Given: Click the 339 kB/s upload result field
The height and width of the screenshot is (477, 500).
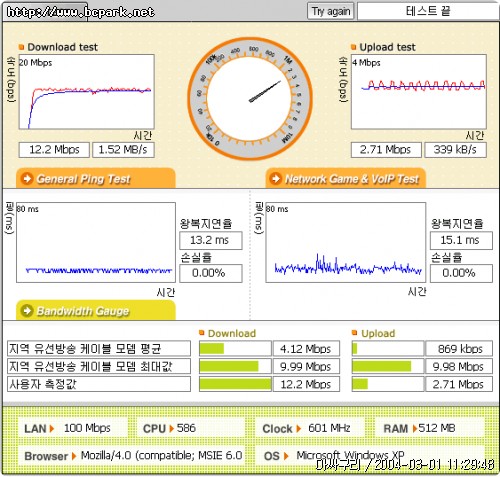Looking at the screenshot, I should [455, 150].
